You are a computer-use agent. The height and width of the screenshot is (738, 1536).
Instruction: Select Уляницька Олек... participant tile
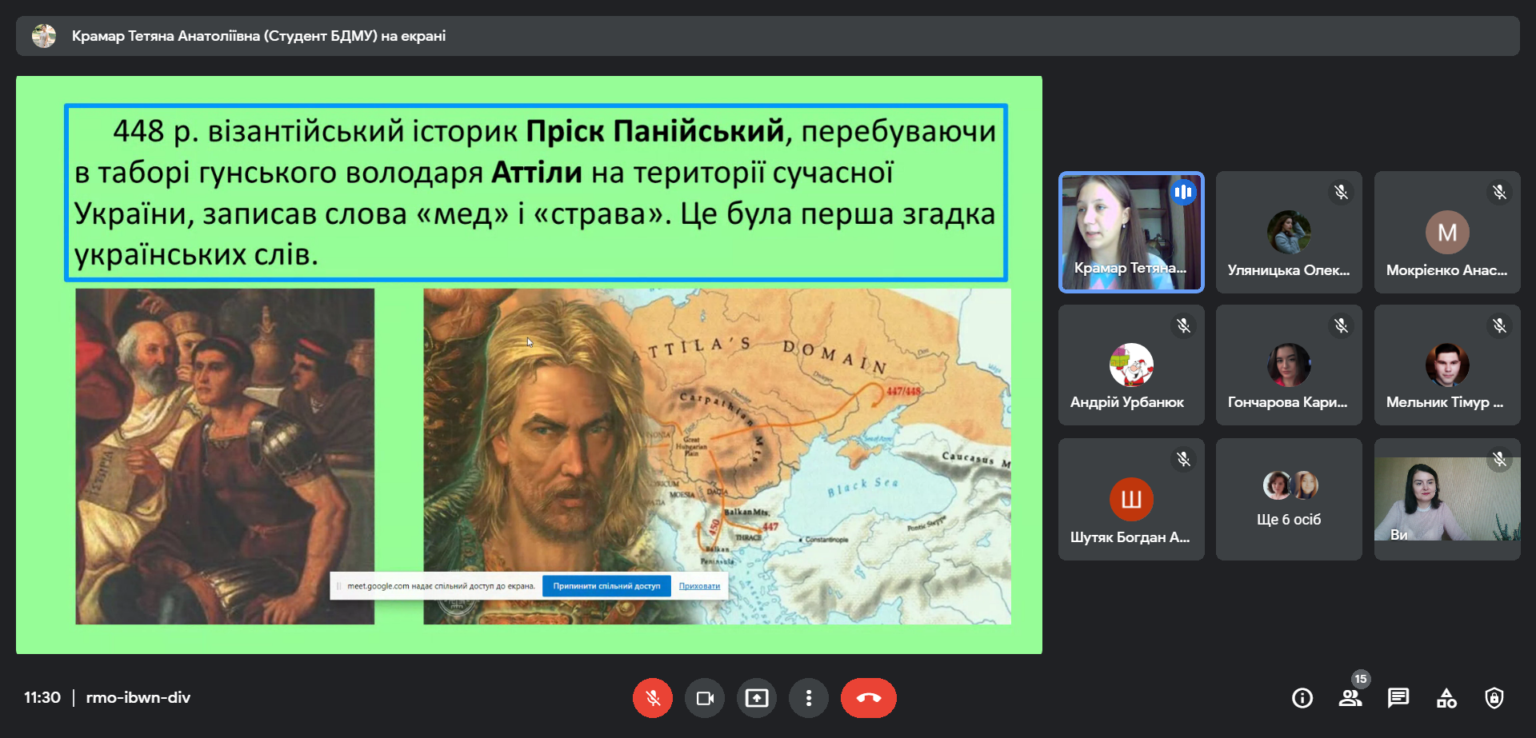click(x=1289, y=232)
